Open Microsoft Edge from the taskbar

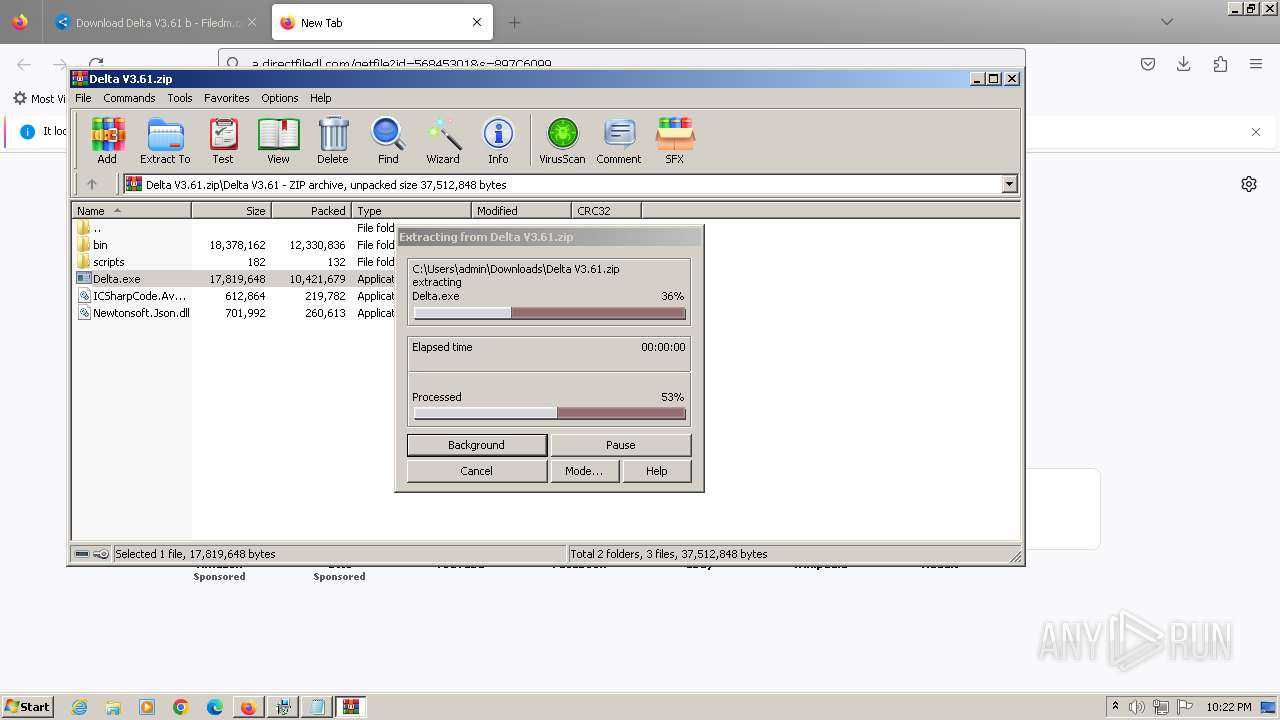(x=215, y=707)
